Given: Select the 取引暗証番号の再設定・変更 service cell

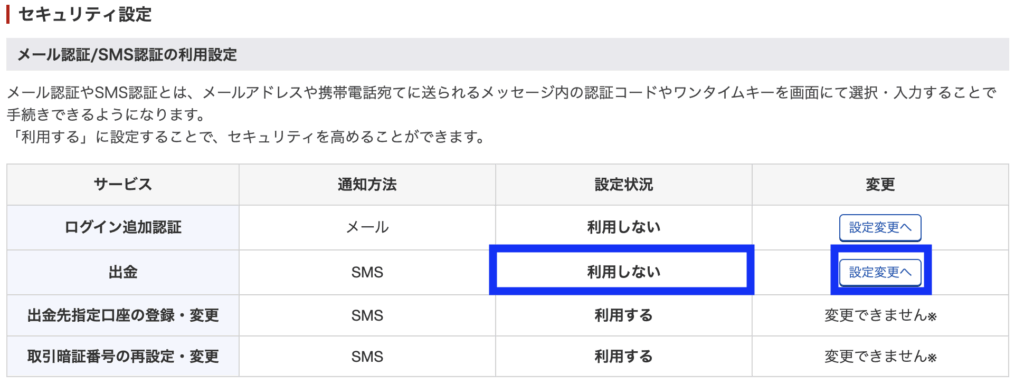Looking at the screenshot, I should tap(123, 356).
